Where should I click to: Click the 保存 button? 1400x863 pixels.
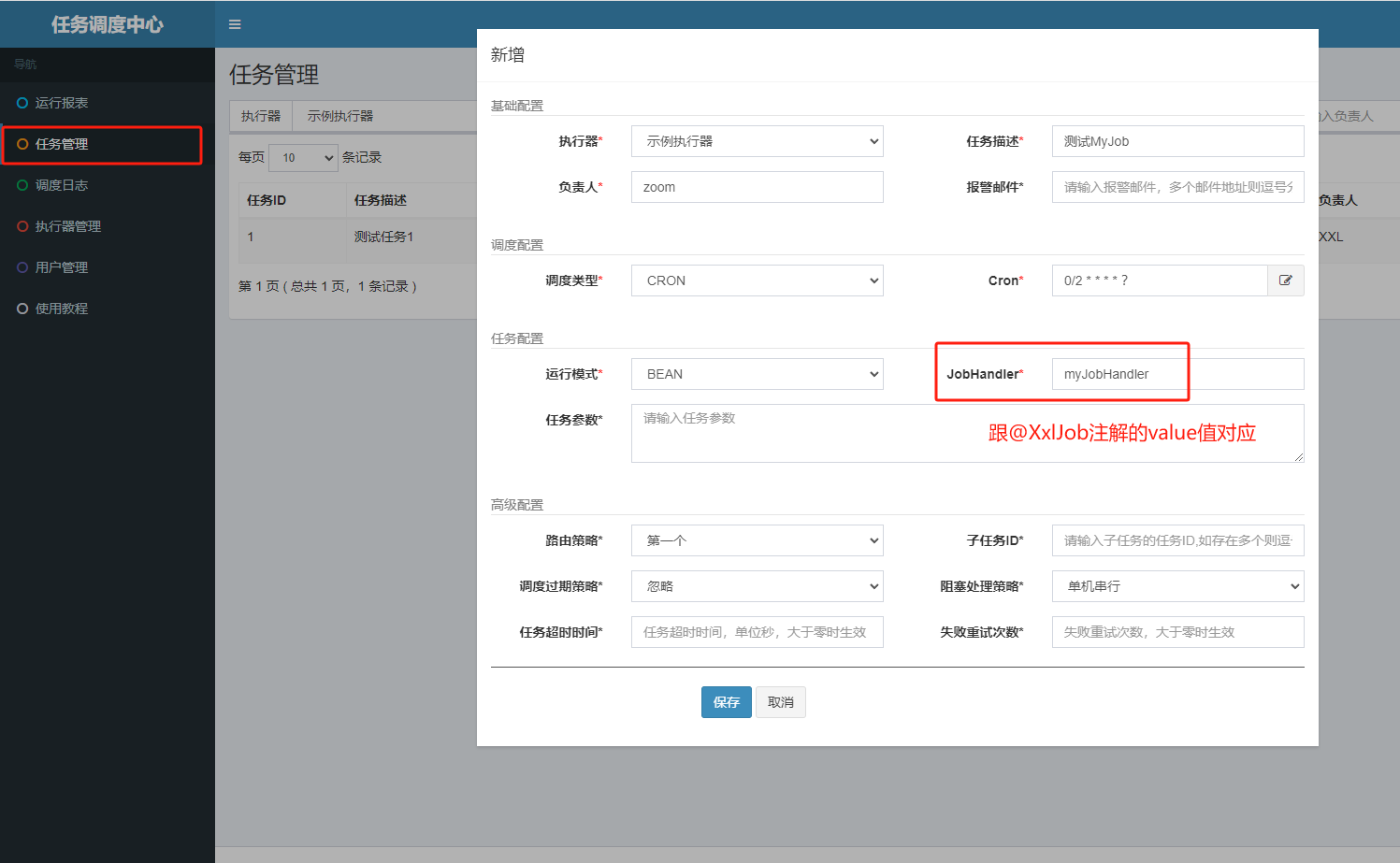727,702
